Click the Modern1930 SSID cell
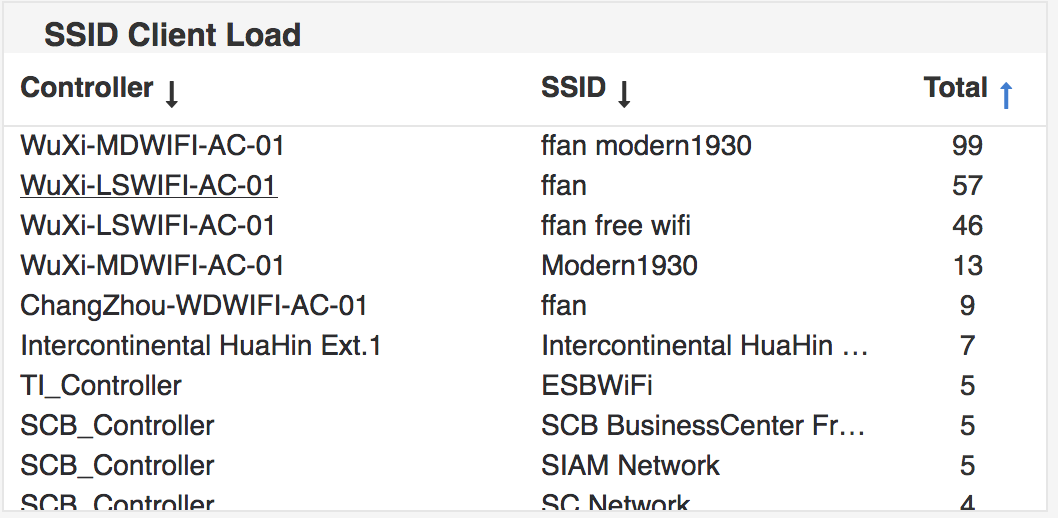 (x=619, y=266)
